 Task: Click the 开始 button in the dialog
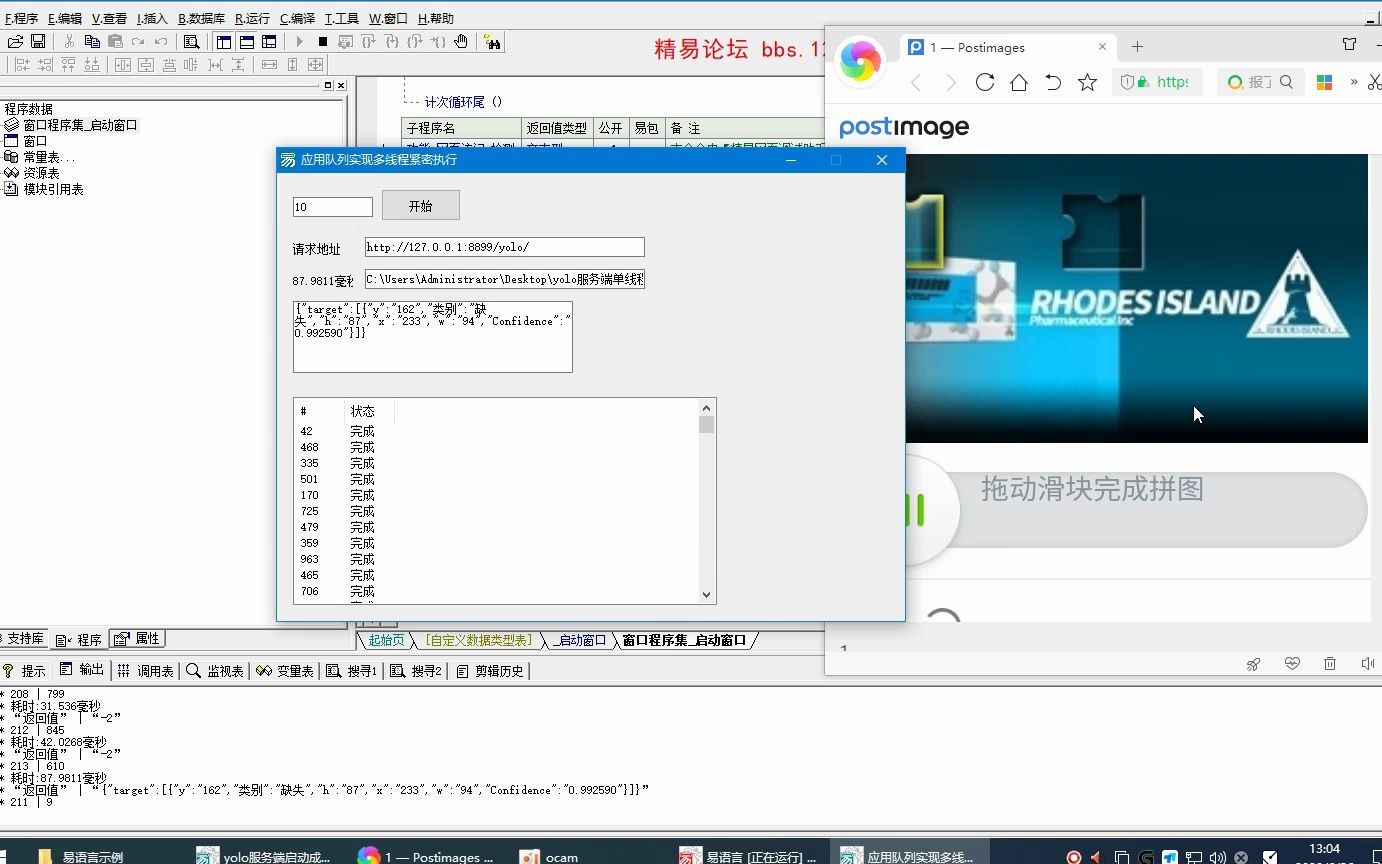pyautogui.click(x=421, y=206)
